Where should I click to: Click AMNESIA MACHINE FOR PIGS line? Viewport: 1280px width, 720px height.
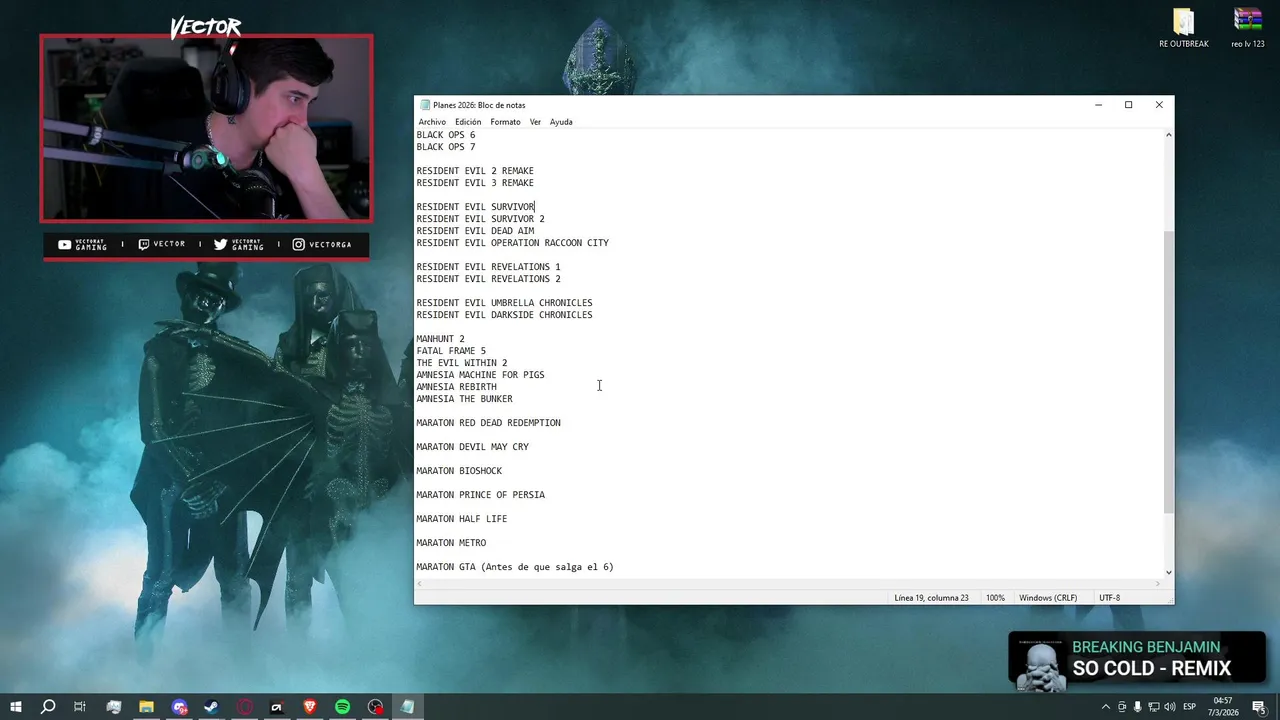481,375
